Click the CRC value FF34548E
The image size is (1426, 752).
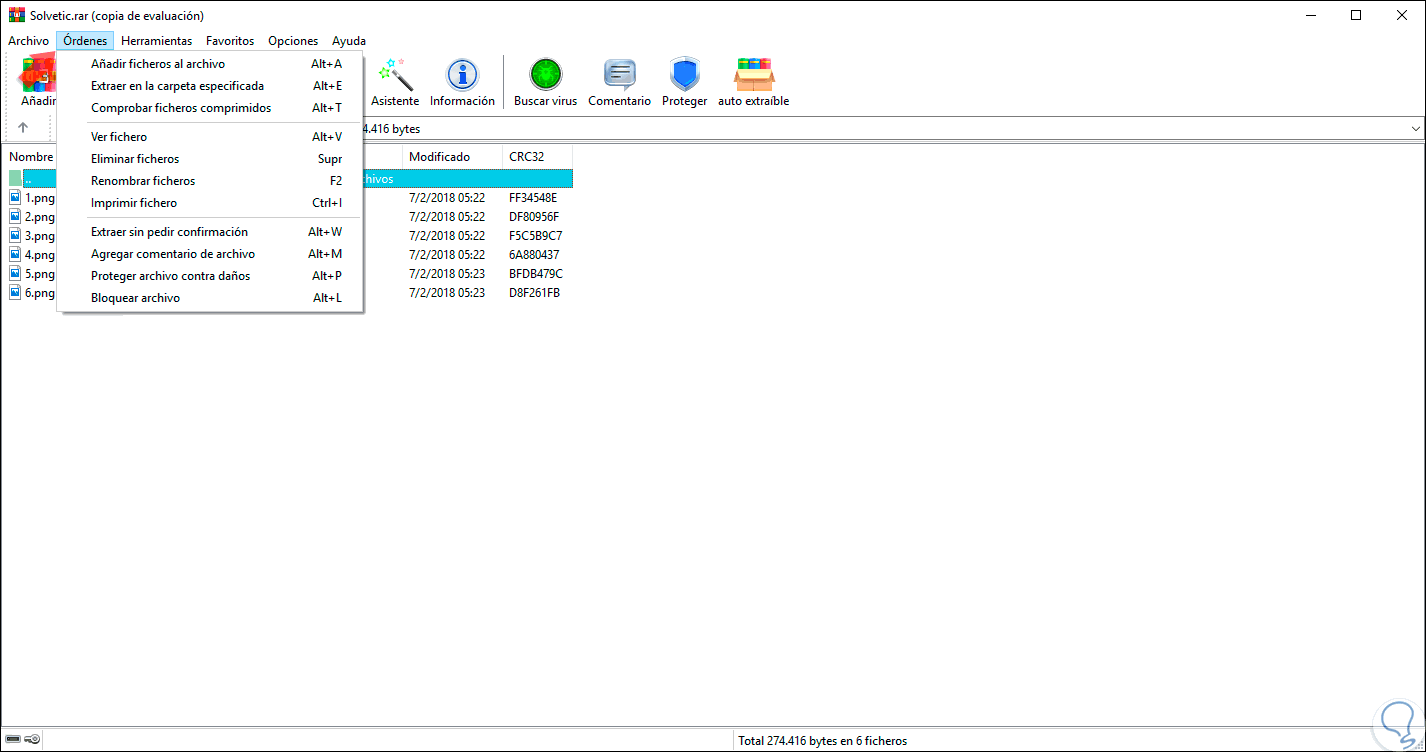click(533, 198)
